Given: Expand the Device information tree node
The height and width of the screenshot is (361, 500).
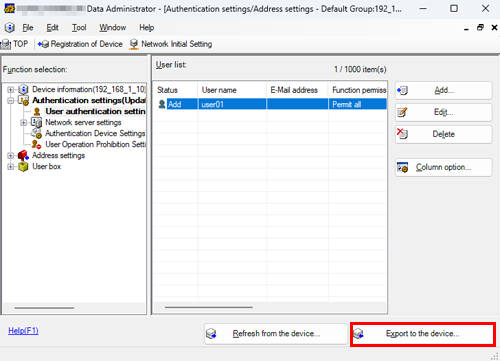Looking at the screenshot, I should 11,90.
